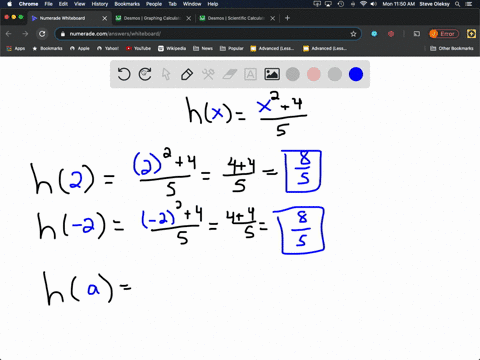This screenshot has height=360, width=480.
Task: Open Spotlight search magnifier
Action: 458,4
